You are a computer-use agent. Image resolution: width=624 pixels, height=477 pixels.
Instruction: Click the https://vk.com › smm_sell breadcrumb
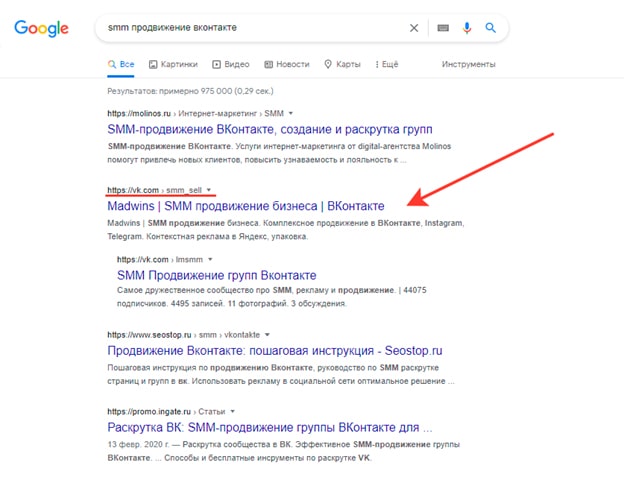[x=154, y=190]
